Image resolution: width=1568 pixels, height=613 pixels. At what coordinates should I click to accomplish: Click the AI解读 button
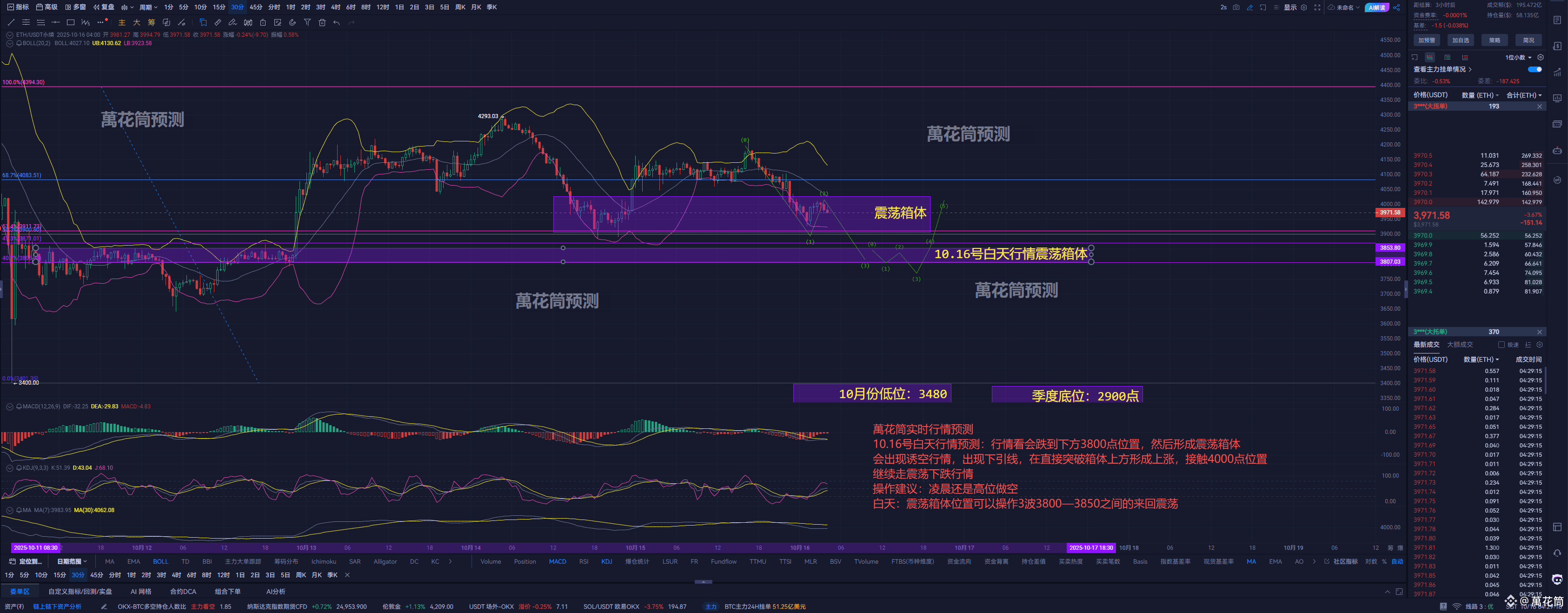point(1376,7)
